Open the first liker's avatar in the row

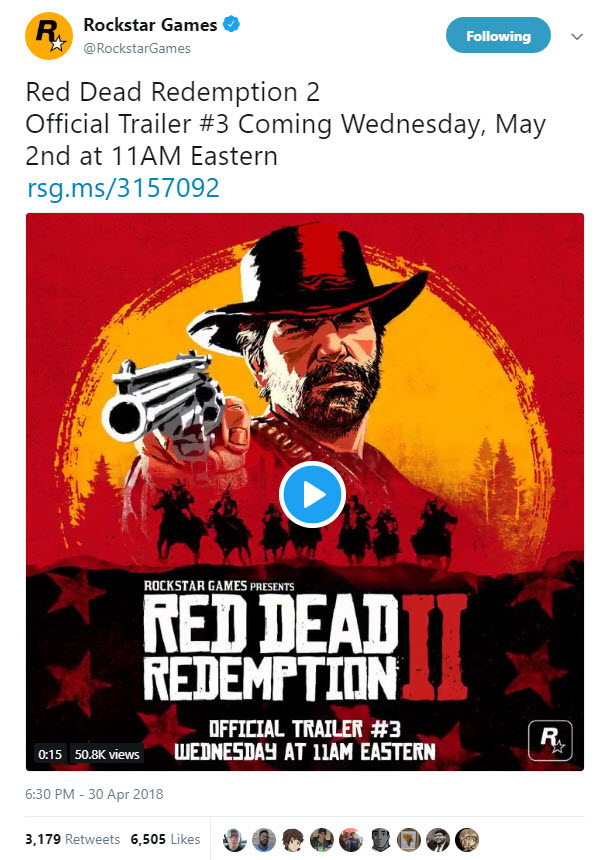pos(233,839)
